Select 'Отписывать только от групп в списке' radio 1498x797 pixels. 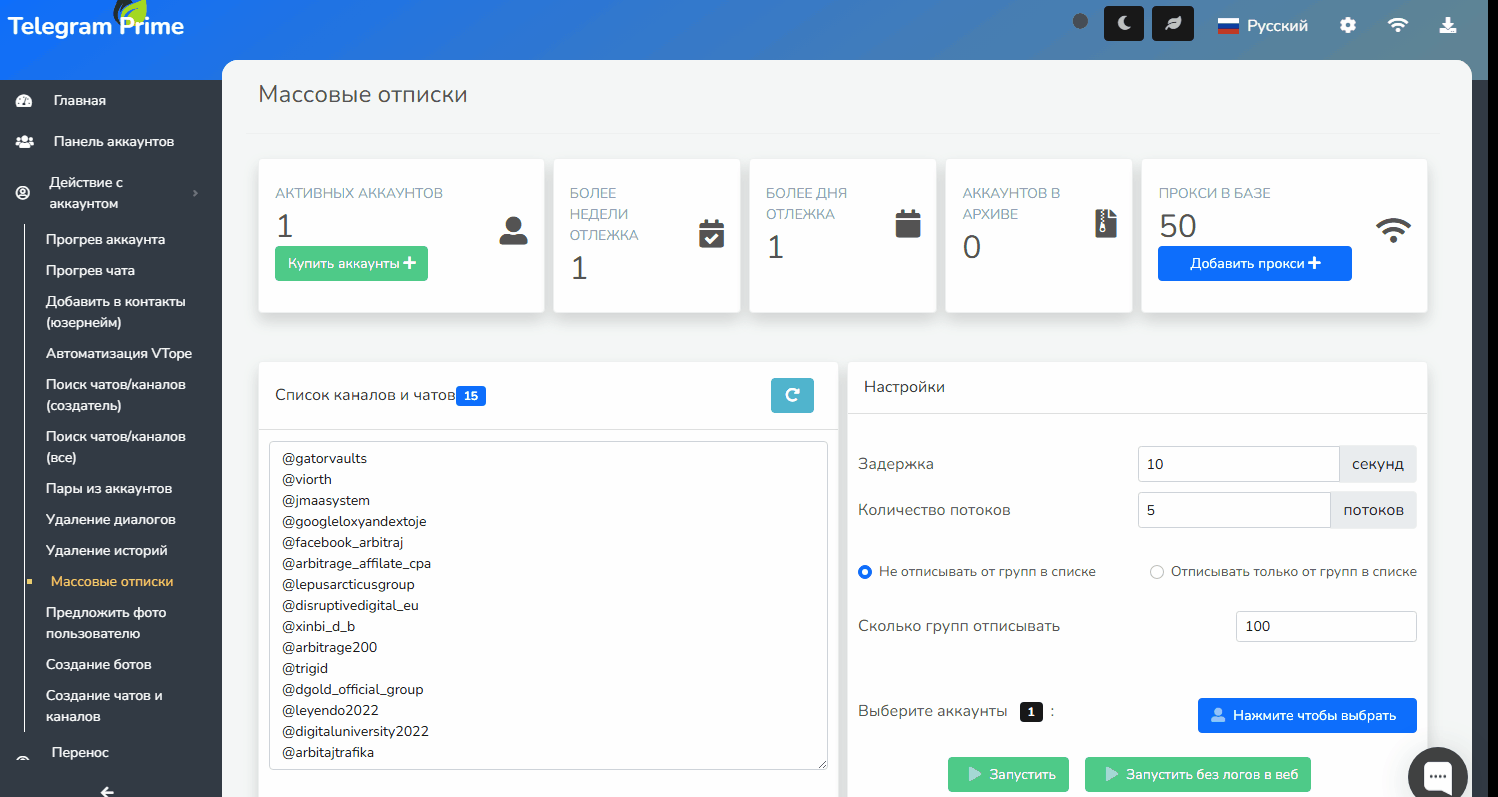pos(1157,572)
